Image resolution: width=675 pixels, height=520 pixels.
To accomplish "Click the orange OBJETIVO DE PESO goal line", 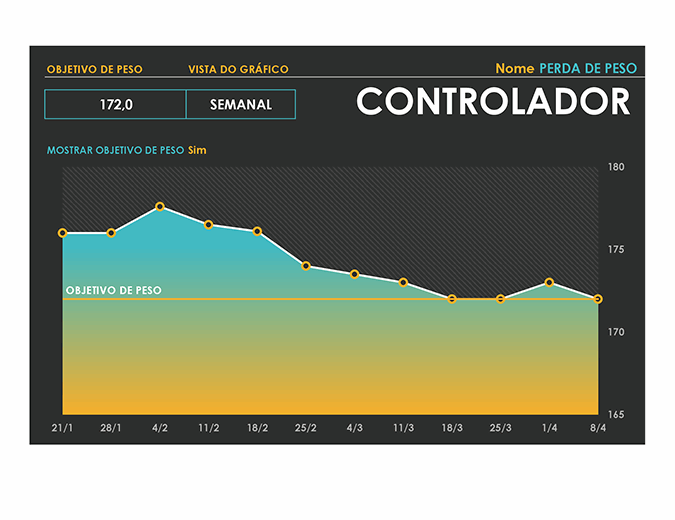I will (x=350, y=299).
